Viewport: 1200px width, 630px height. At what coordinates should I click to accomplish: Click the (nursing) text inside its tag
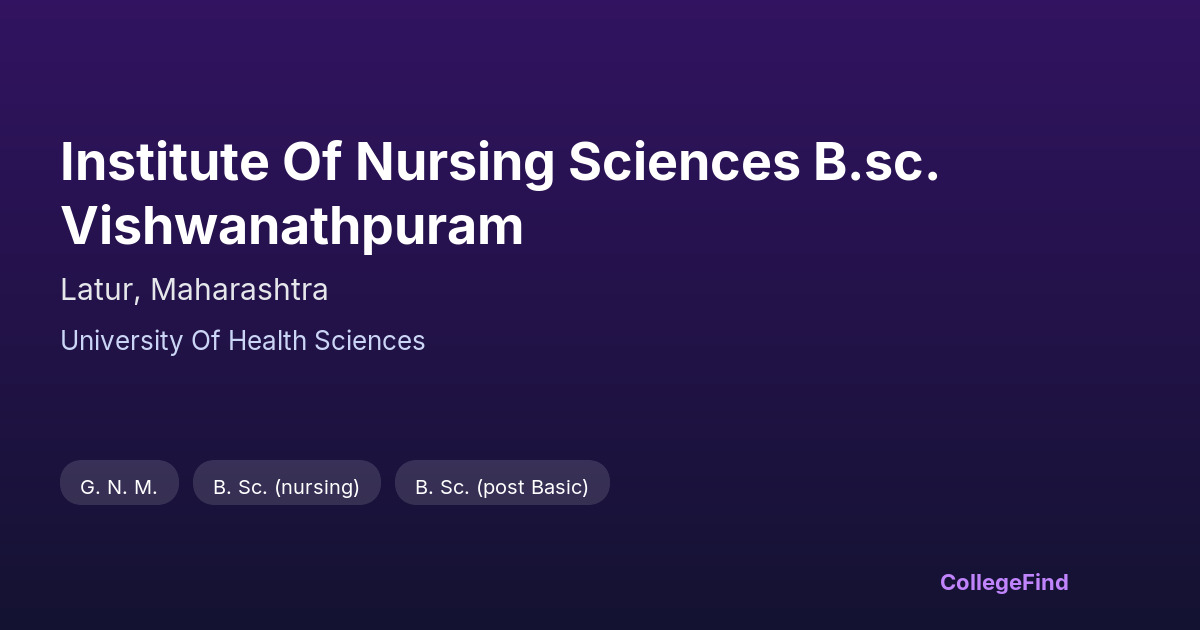pos(317,487)
